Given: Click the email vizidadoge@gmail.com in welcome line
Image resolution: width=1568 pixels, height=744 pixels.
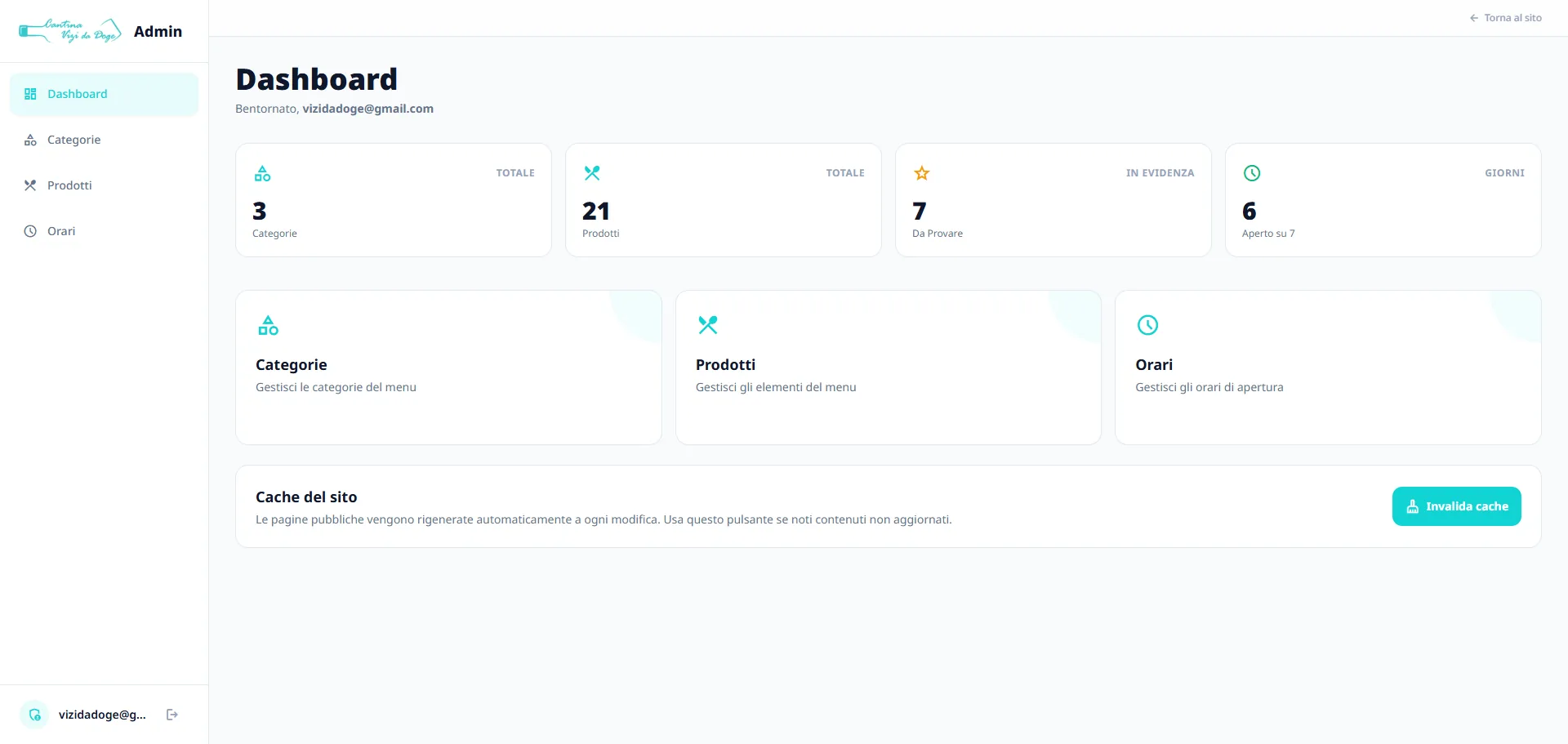Looking at the screenshot, I should [367, 109].
